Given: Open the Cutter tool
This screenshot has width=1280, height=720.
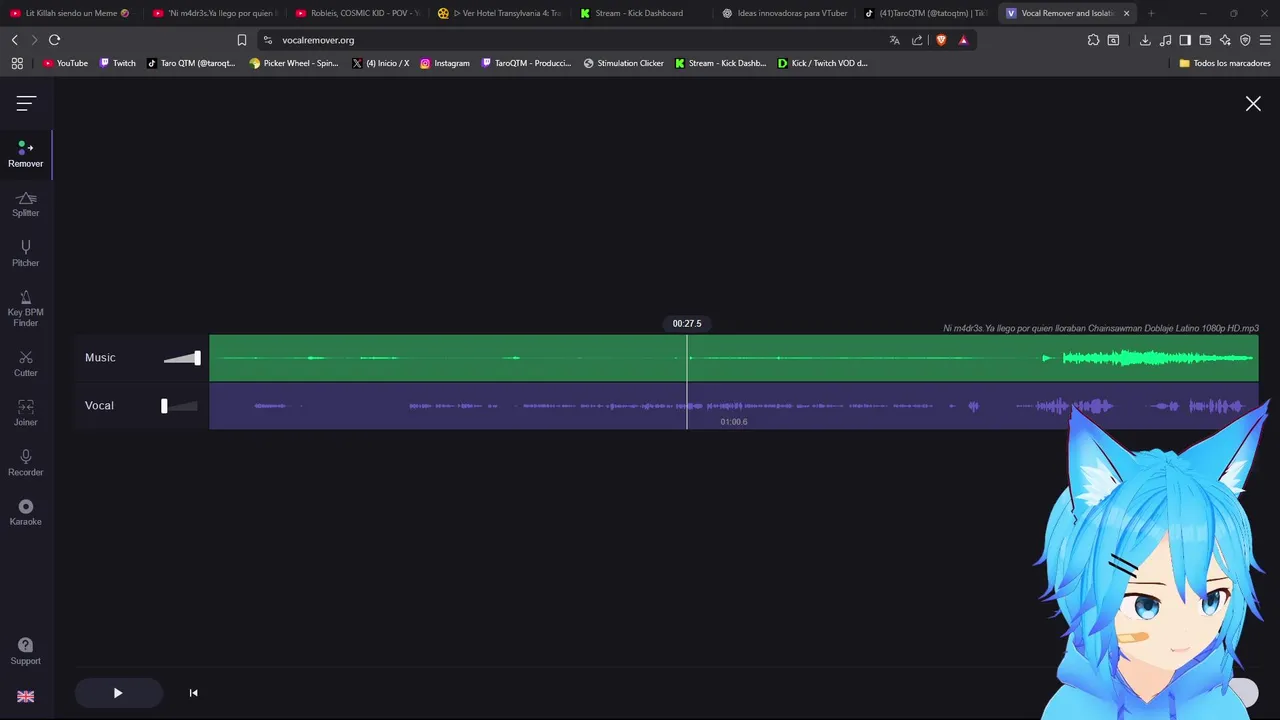Looking at the screenshot, I should 26,363.
